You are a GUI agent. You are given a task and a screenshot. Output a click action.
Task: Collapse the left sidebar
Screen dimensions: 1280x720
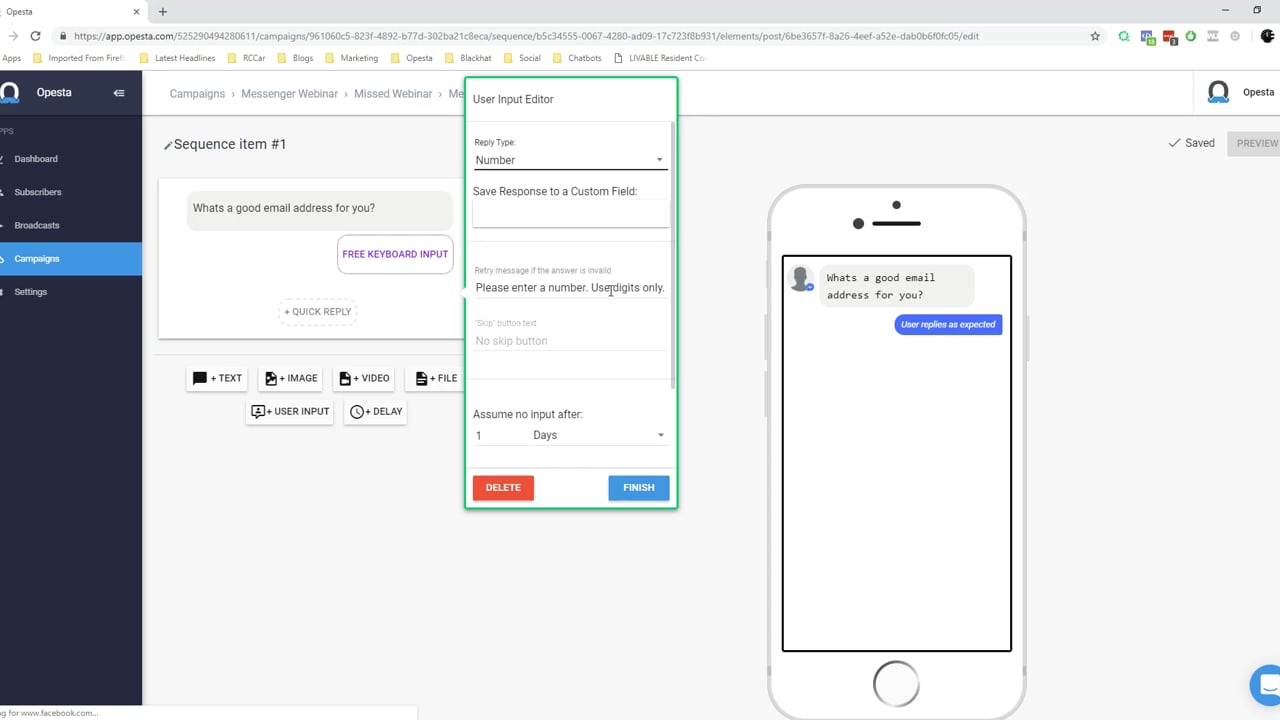click(x=119, y=92)
